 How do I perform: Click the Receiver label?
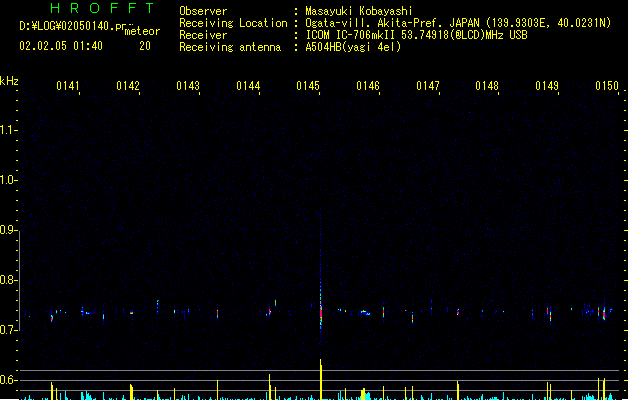203,35
